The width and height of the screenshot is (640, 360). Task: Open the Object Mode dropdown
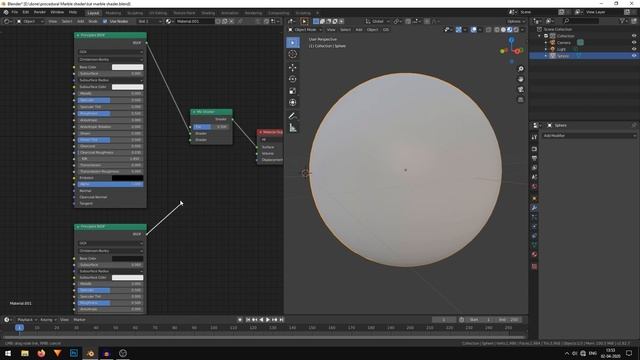pos(305,30)
